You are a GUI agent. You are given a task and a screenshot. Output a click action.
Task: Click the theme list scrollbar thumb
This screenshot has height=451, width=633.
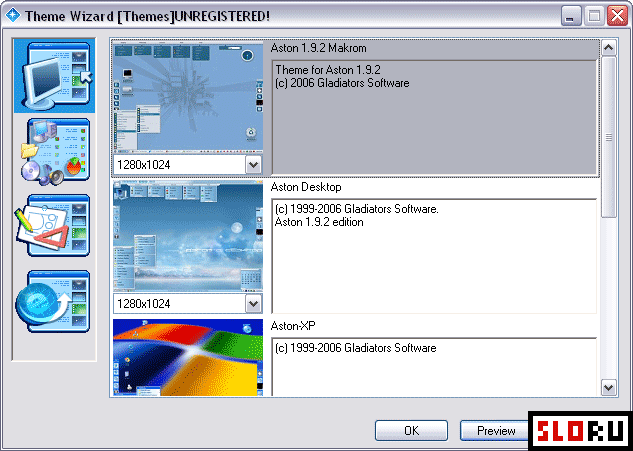point(608,137)
